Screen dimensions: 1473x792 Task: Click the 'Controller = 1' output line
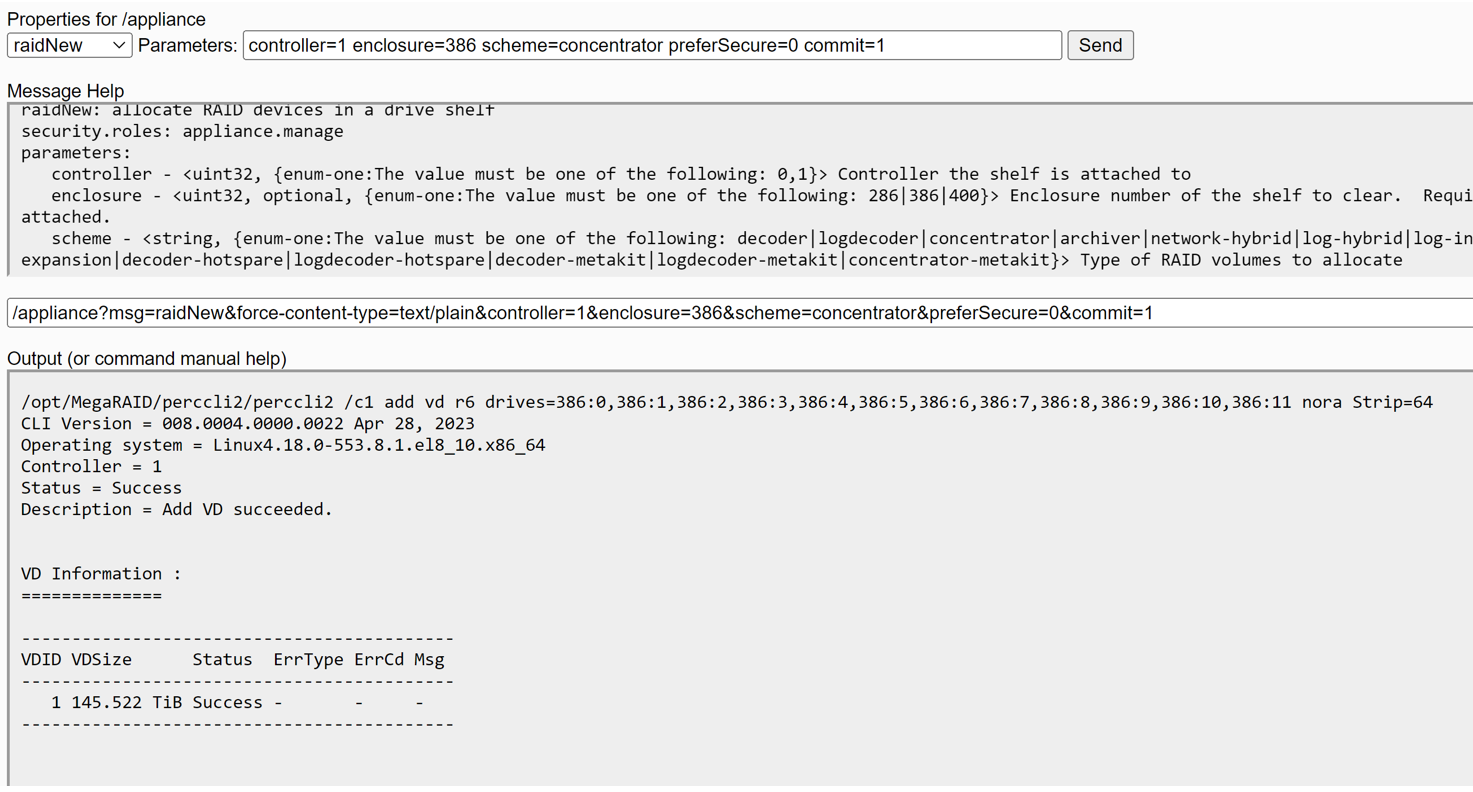tap(91, 466)
